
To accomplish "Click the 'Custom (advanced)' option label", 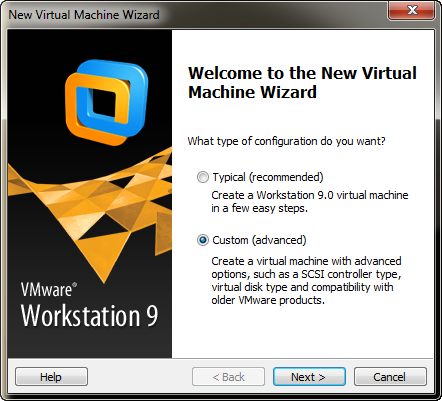I will 259,240.
